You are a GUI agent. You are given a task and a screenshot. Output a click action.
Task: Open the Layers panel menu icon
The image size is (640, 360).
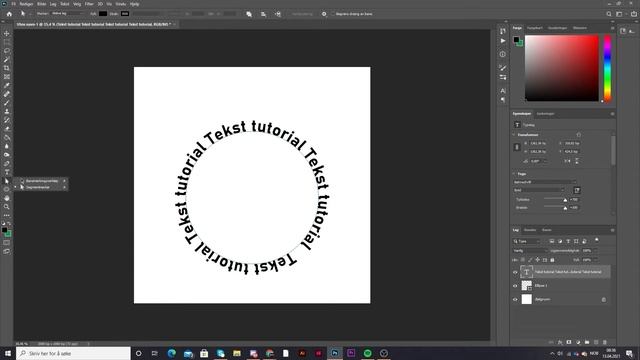pos(612,230)
